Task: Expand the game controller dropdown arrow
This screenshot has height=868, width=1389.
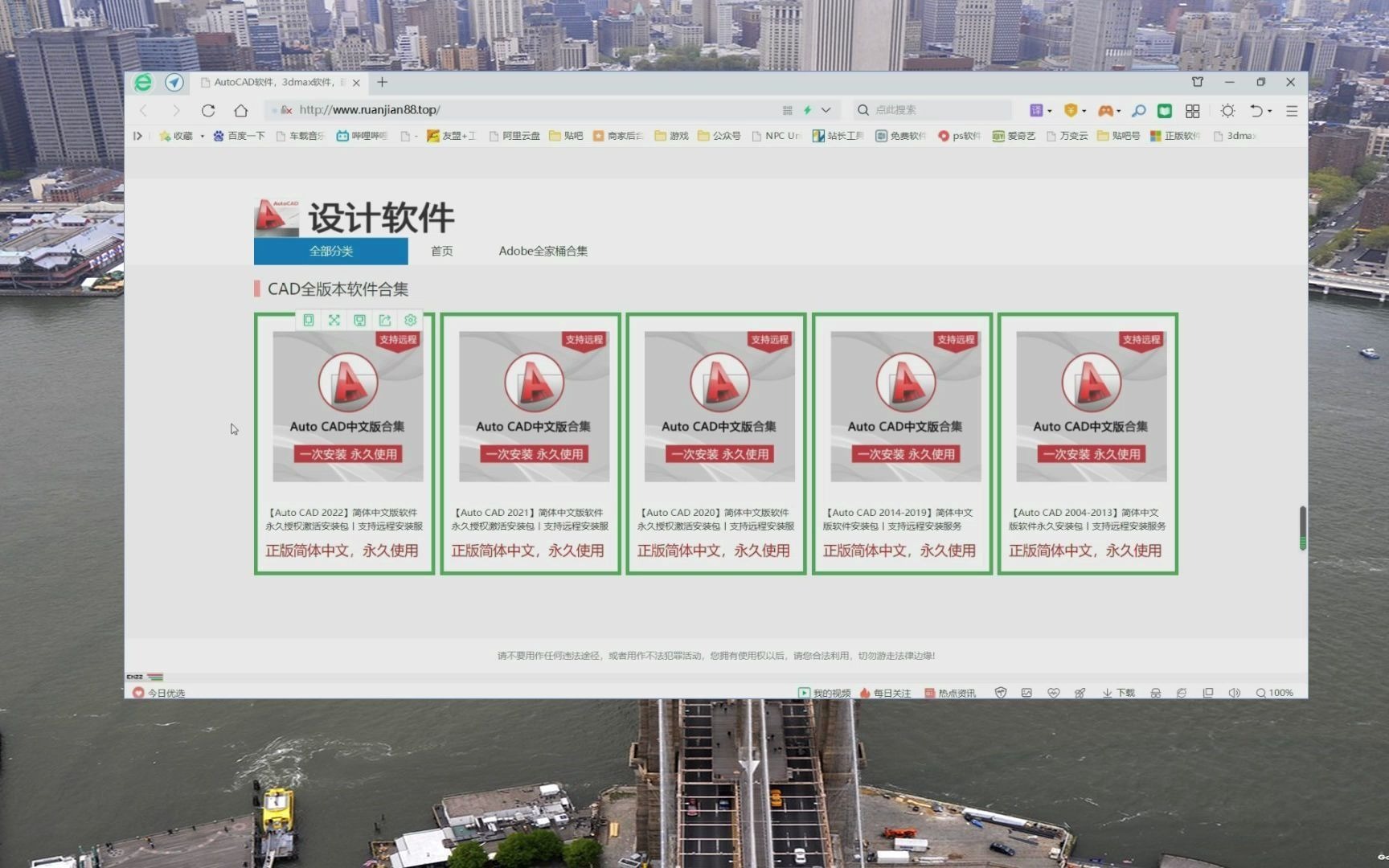Action: [x=1119, y=111]
